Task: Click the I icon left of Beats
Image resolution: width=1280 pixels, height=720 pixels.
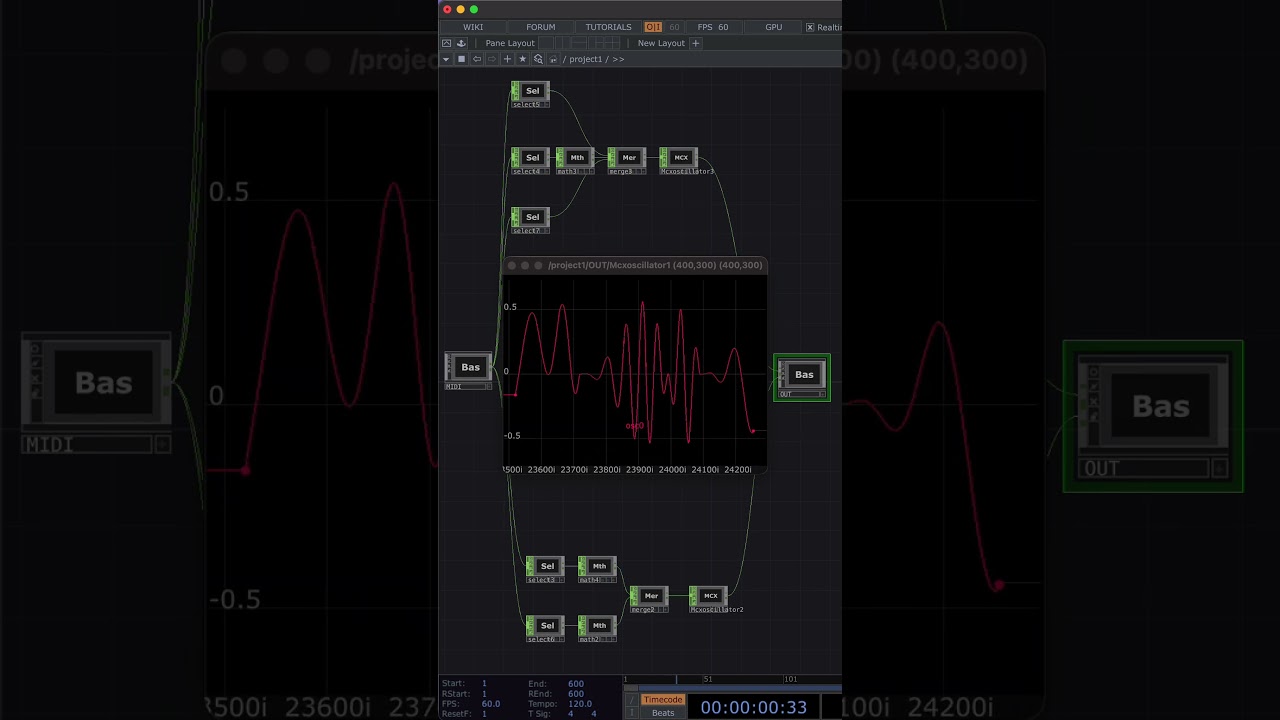Action: pyautogui.click(x=632, y=713)
